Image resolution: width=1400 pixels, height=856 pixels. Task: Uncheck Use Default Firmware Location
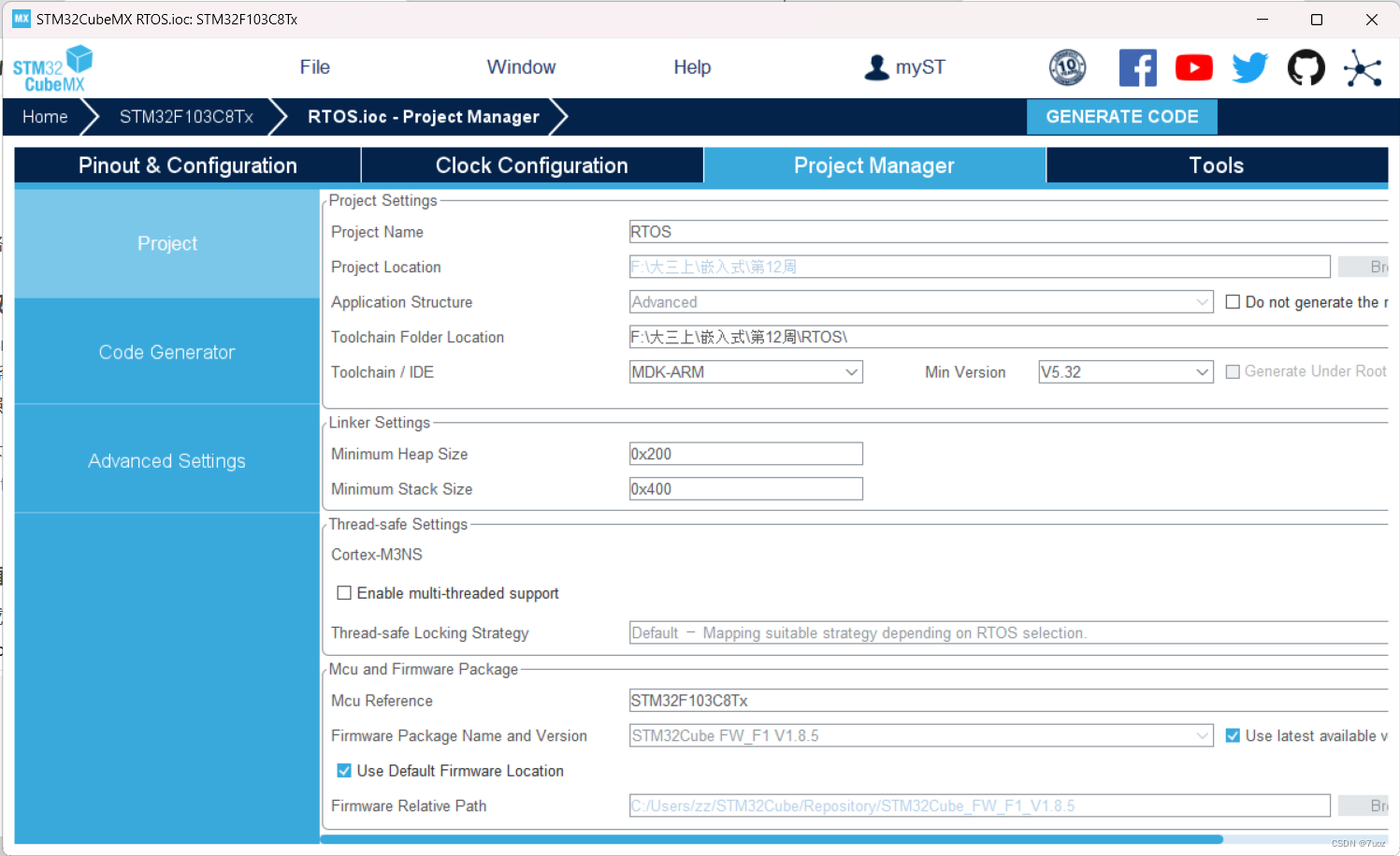(x=344, y=771)
